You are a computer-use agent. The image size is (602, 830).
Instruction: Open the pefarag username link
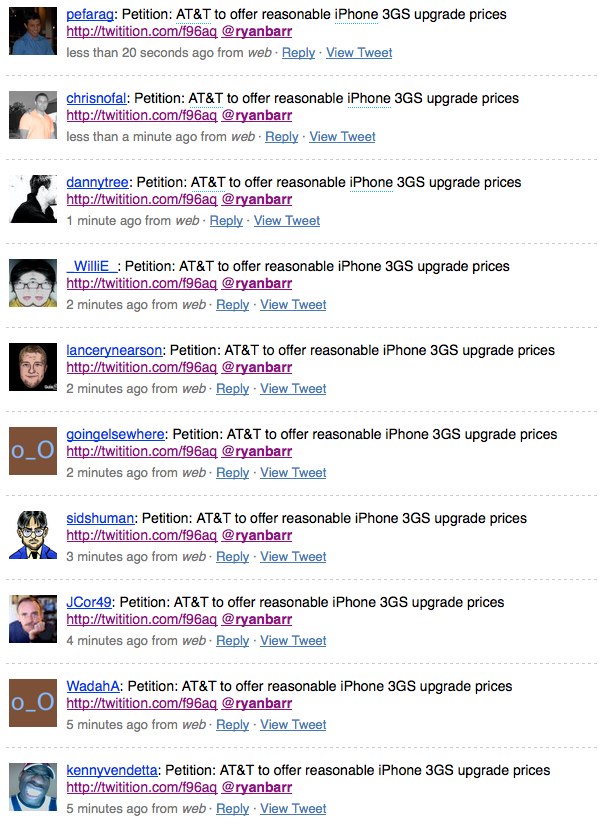[x=89, y=14]
